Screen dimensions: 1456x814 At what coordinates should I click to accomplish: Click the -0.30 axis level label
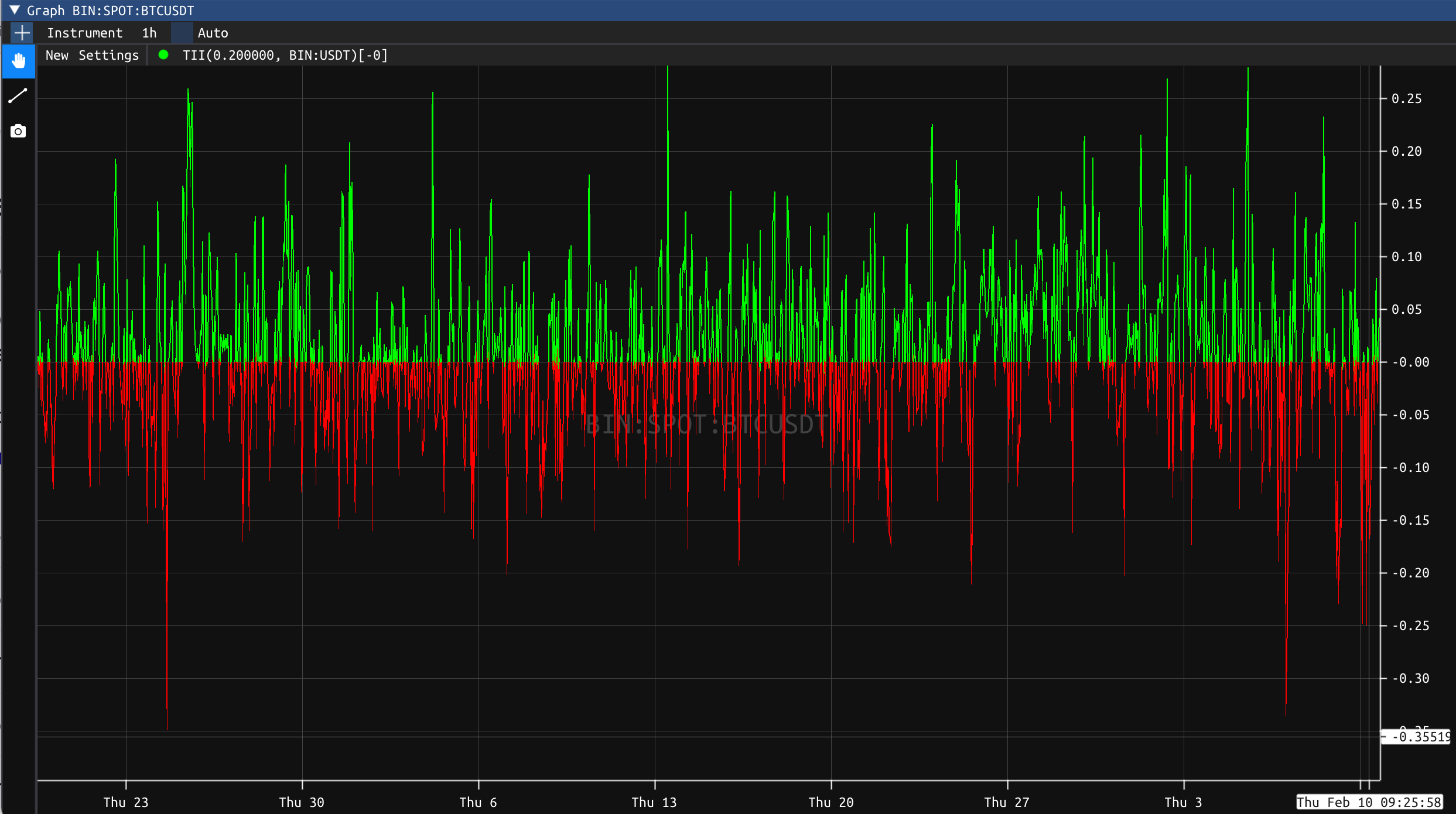click(1410, 678)
